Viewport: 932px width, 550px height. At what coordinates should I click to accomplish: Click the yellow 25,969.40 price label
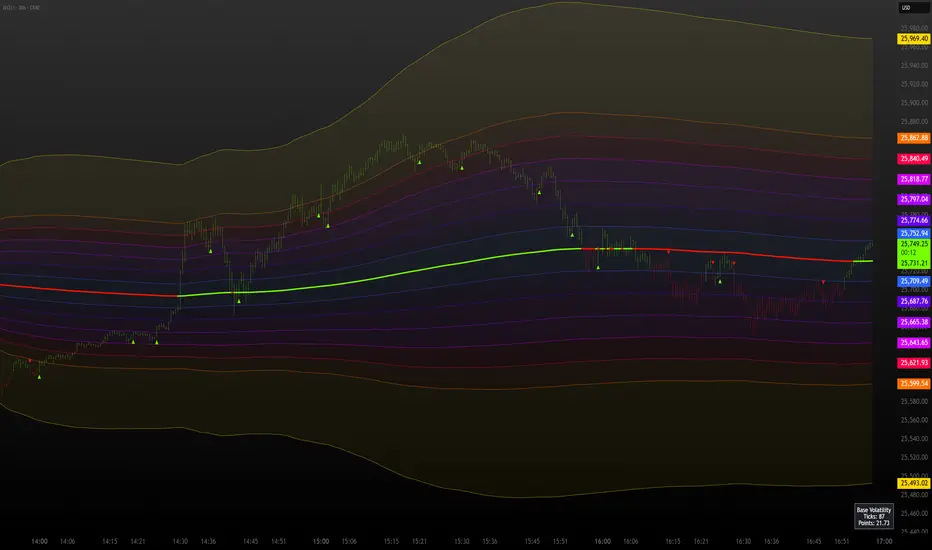(x=914, y=39)
